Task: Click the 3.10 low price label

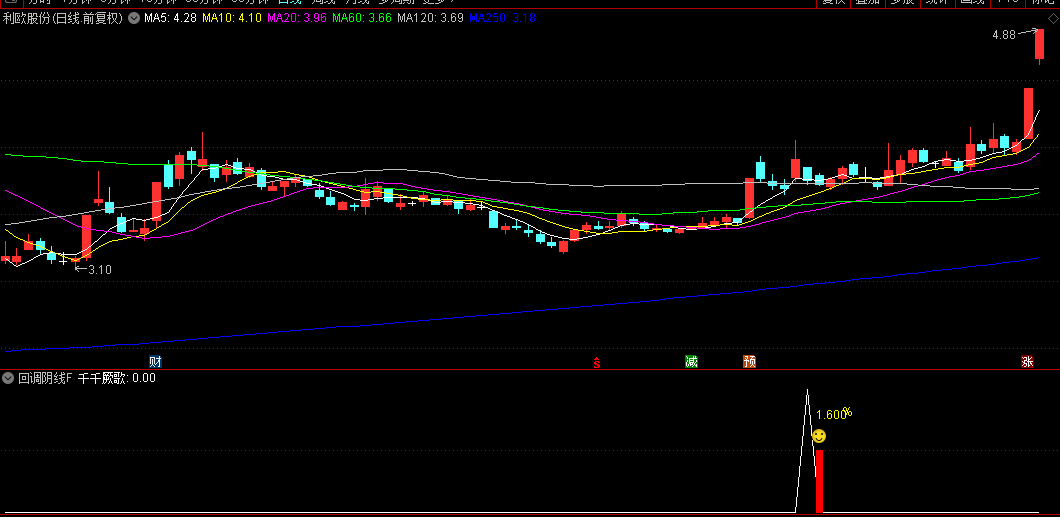Action: click(100, 269)
